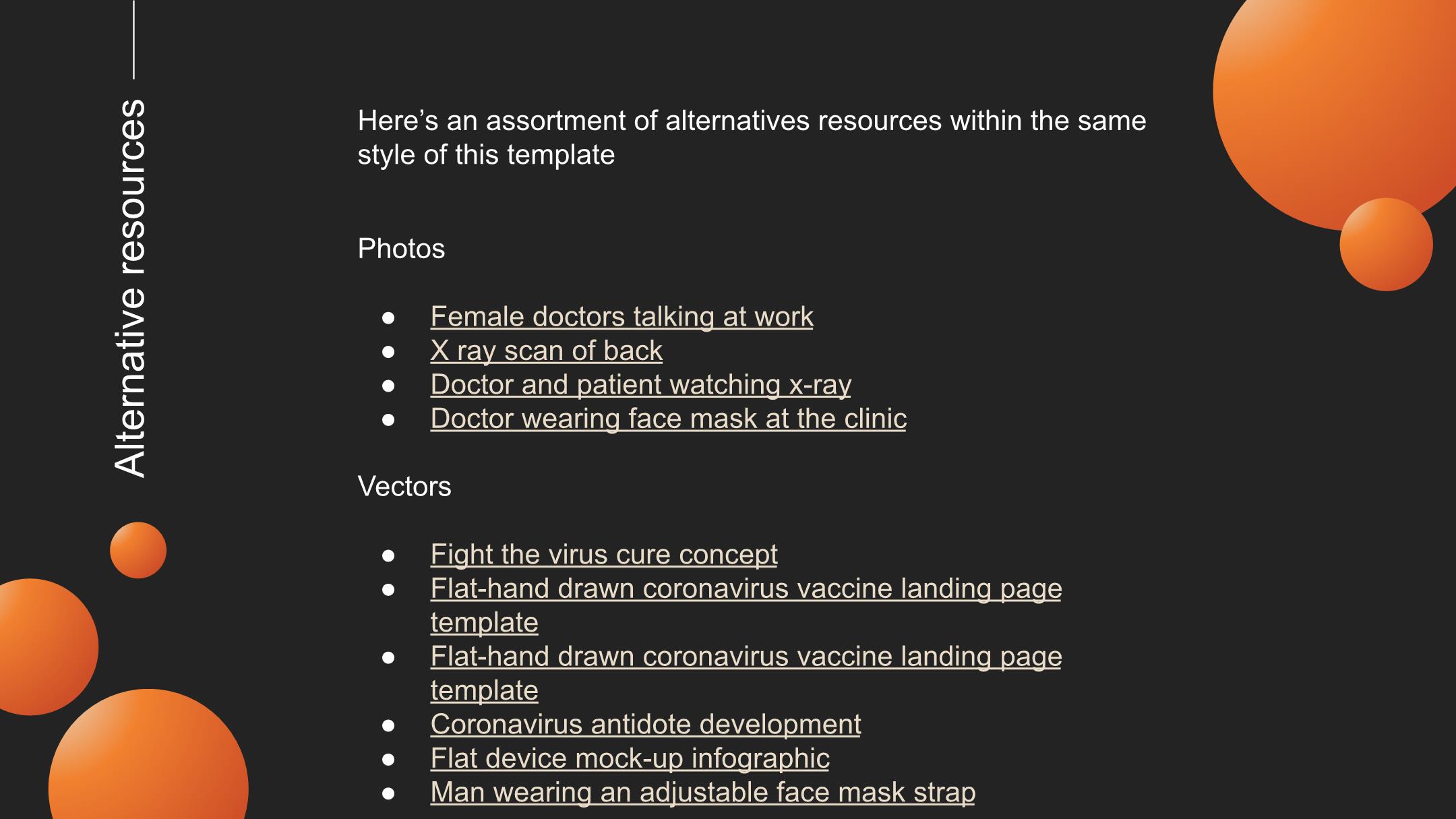Open the X ray scan of back link

(x=546, y=351)
